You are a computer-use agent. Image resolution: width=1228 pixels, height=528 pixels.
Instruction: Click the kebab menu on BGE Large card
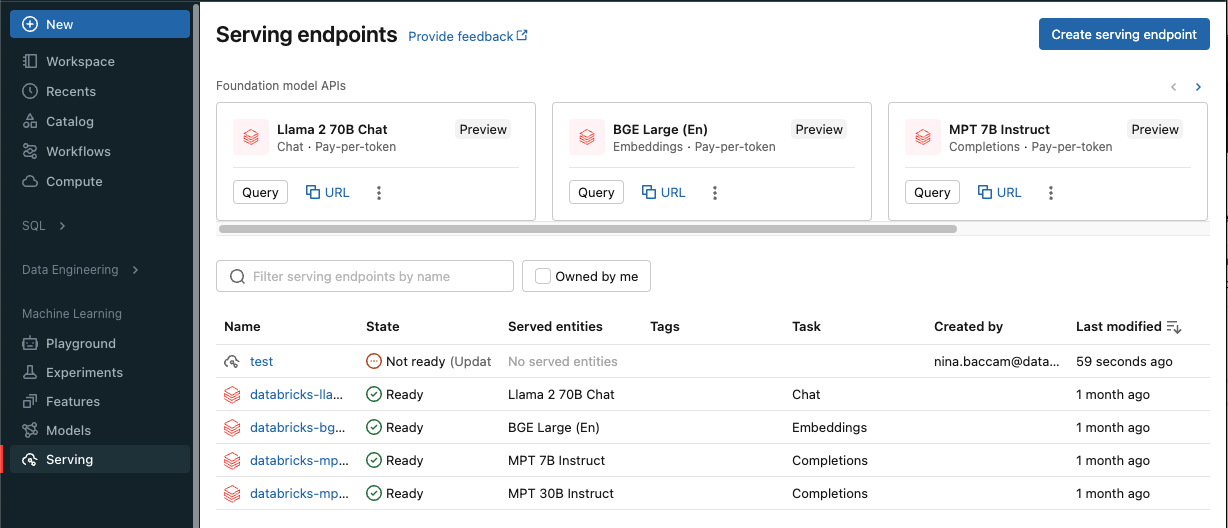click(x=715, y=193)
